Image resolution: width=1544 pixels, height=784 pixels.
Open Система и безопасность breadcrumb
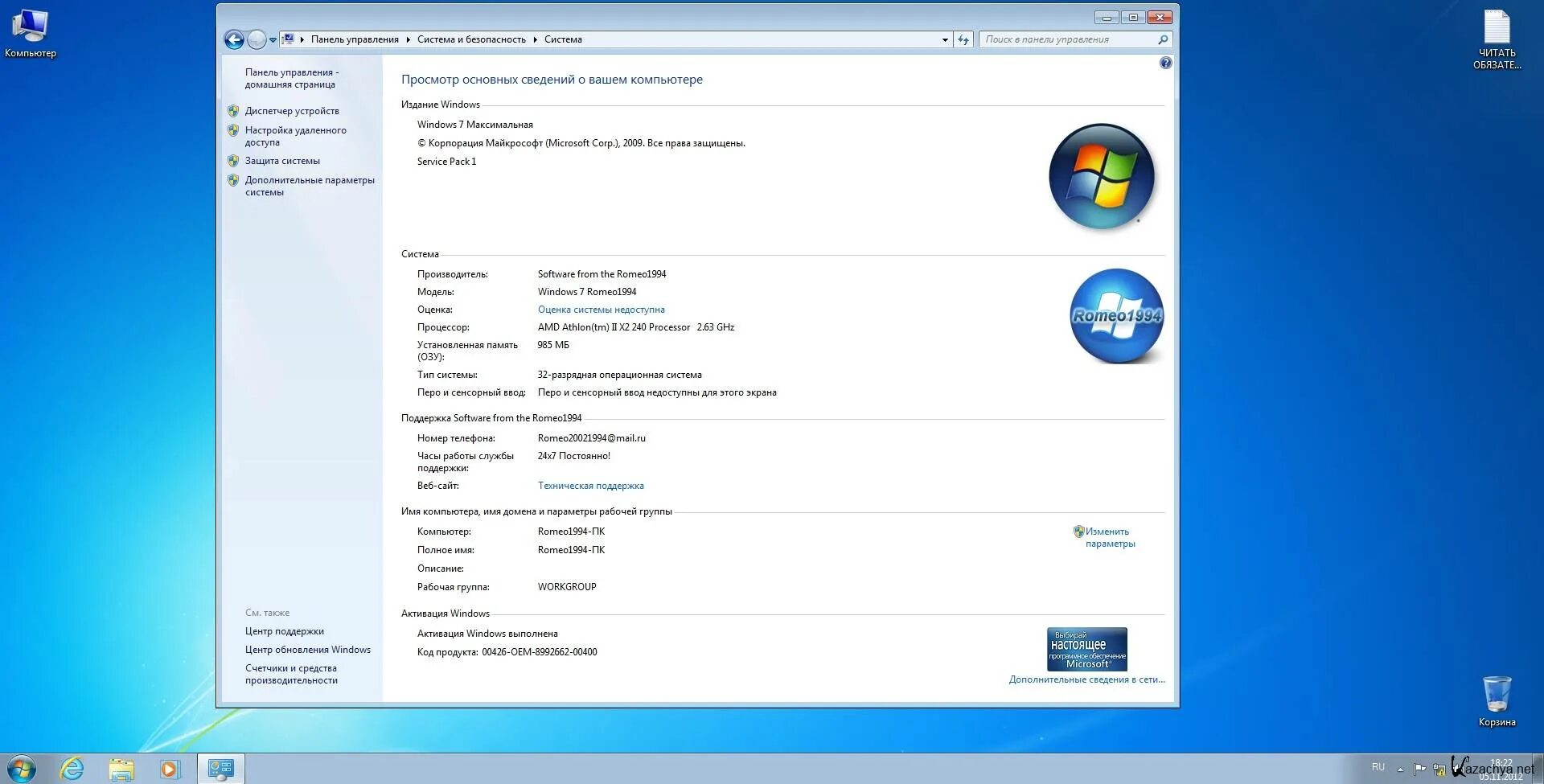[x=471, y=39]
